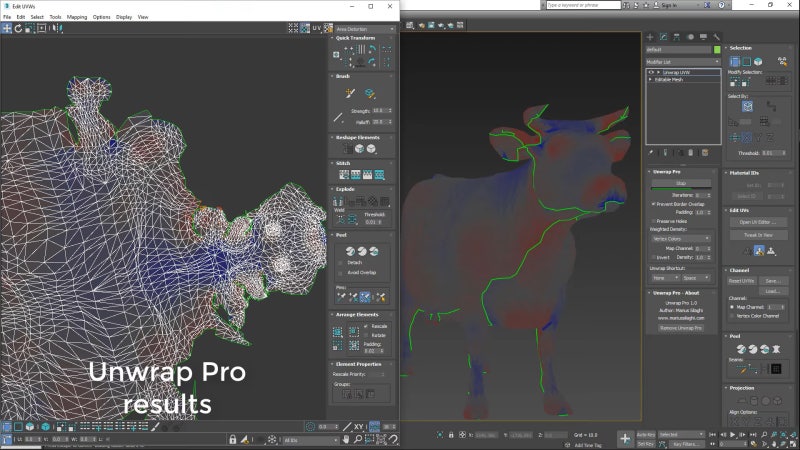
Task: Select the Freeform mode tool in UV editor
Action: 41,29
